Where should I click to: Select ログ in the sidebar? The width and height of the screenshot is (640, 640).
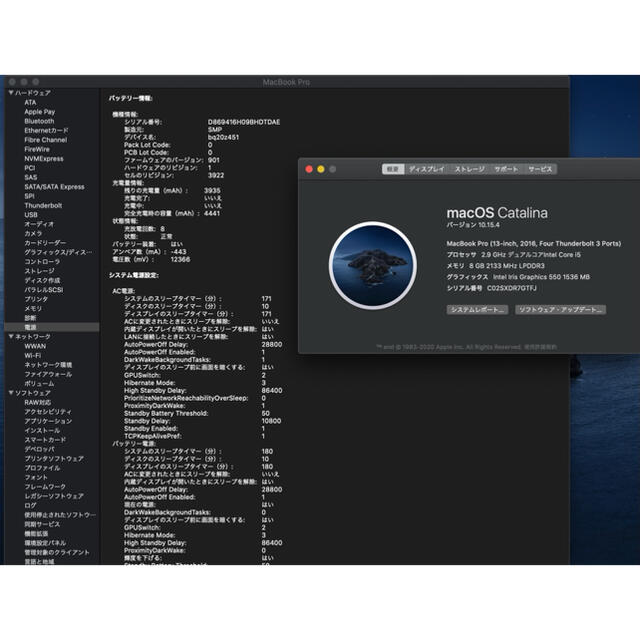30,506
